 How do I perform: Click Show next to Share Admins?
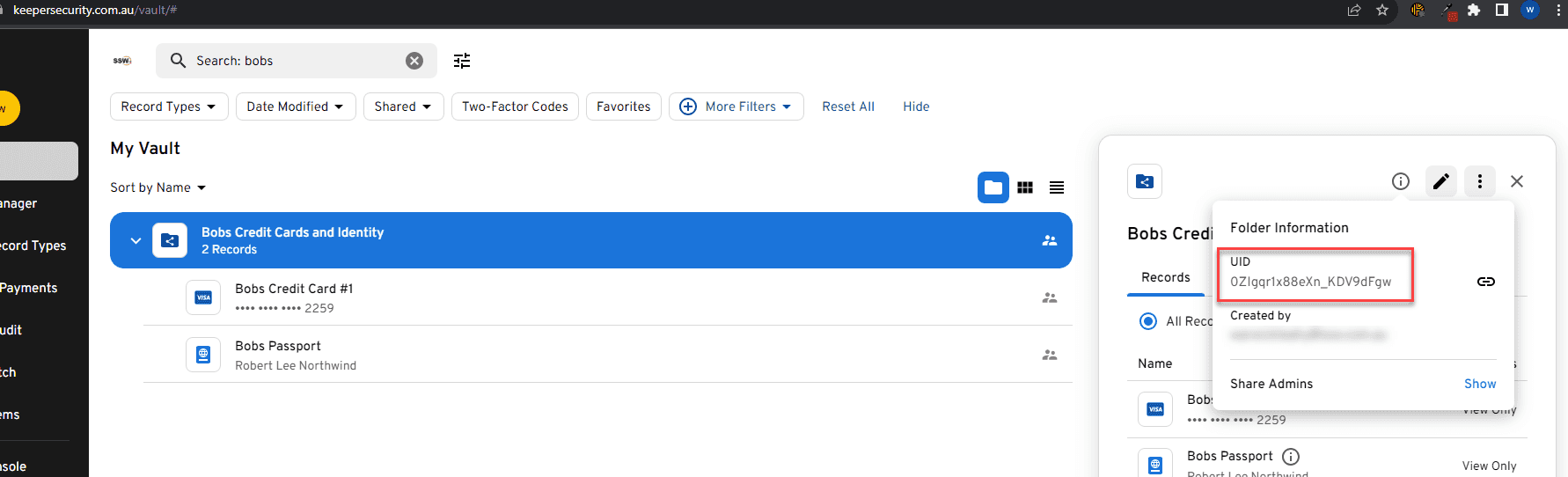tap(1479, 384)
